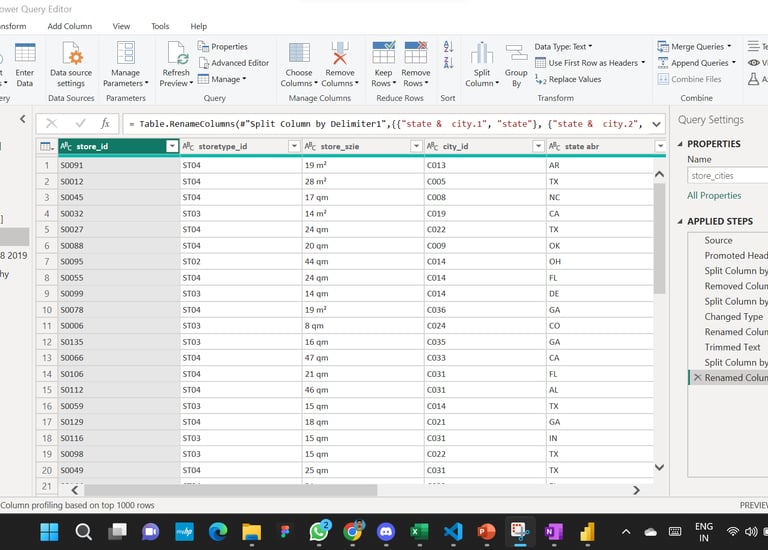This screenshot has width=768, height=550.
Task: Click the All Properties link
Action: 714,196
